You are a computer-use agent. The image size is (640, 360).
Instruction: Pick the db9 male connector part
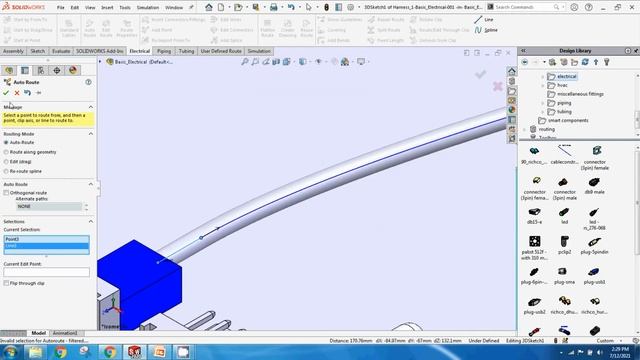tap(594, 185)
